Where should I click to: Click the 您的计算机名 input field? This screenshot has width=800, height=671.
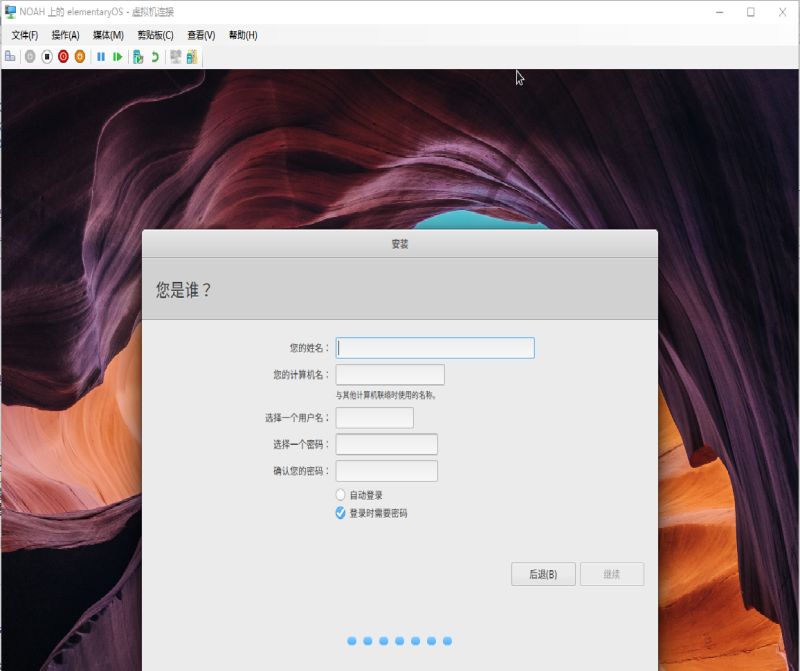pos(390,374)
